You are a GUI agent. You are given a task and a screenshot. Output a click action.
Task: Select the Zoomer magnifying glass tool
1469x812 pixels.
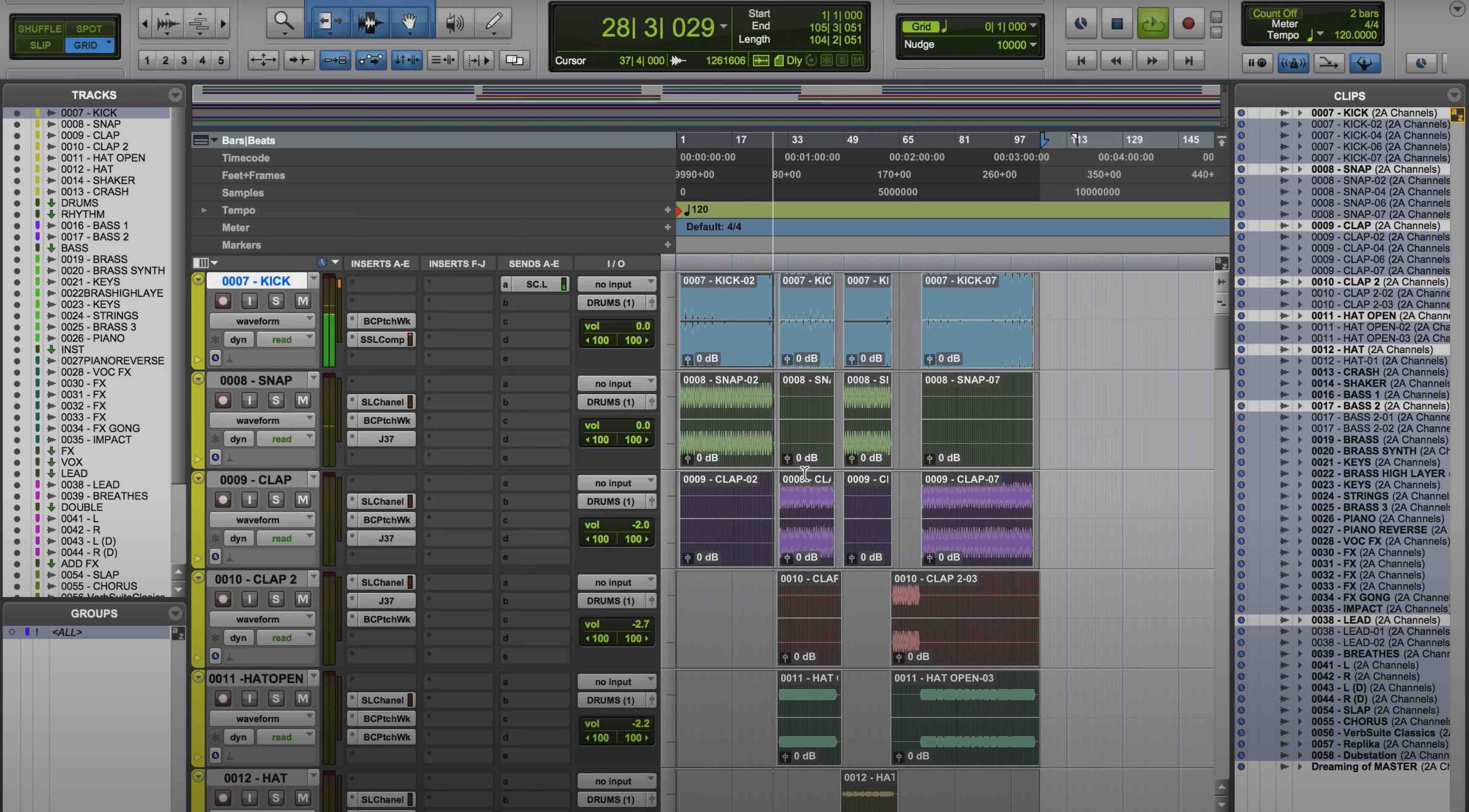coord(284,23)
